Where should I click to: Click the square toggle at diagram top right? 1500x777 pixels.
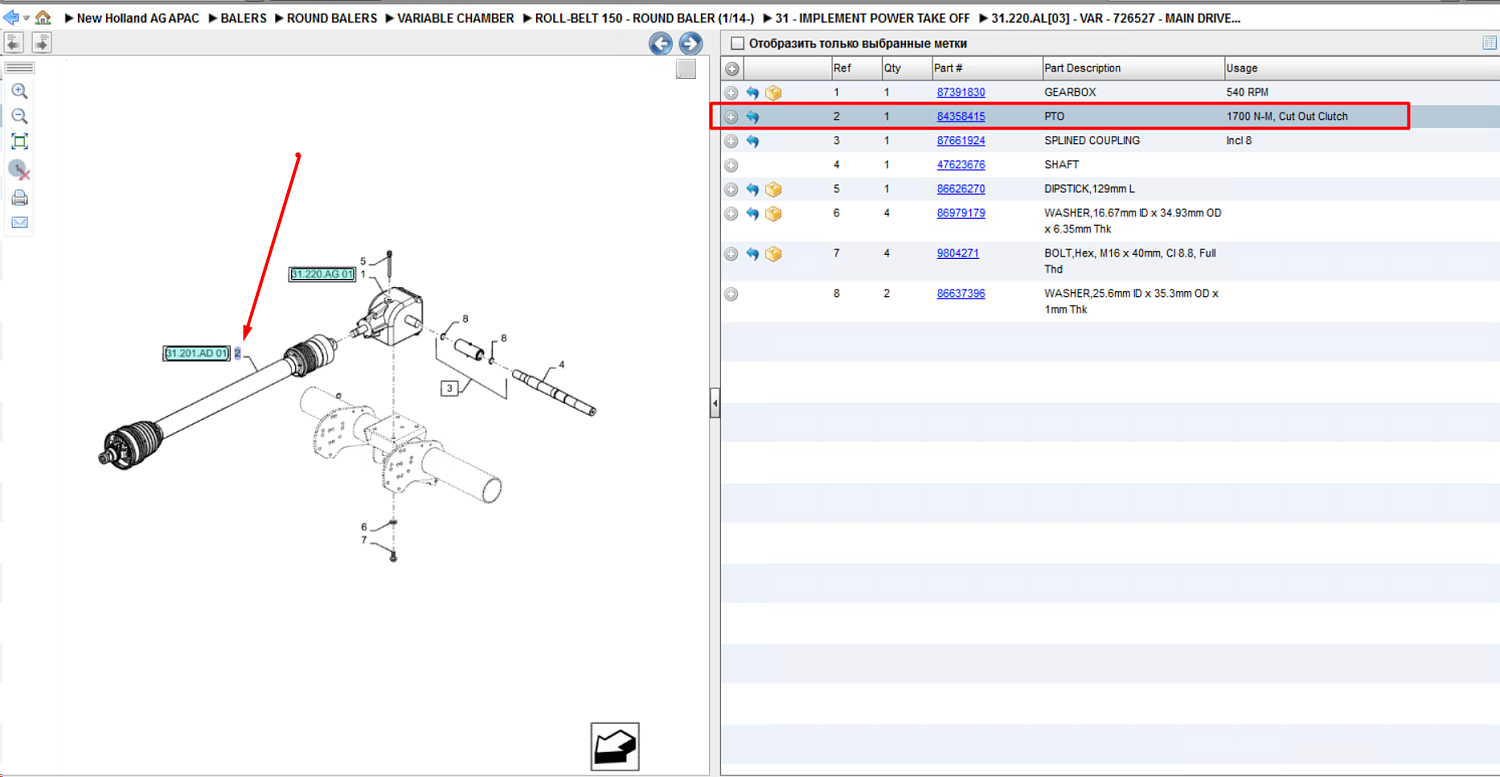pyautogui.click(x=685, y=68)
